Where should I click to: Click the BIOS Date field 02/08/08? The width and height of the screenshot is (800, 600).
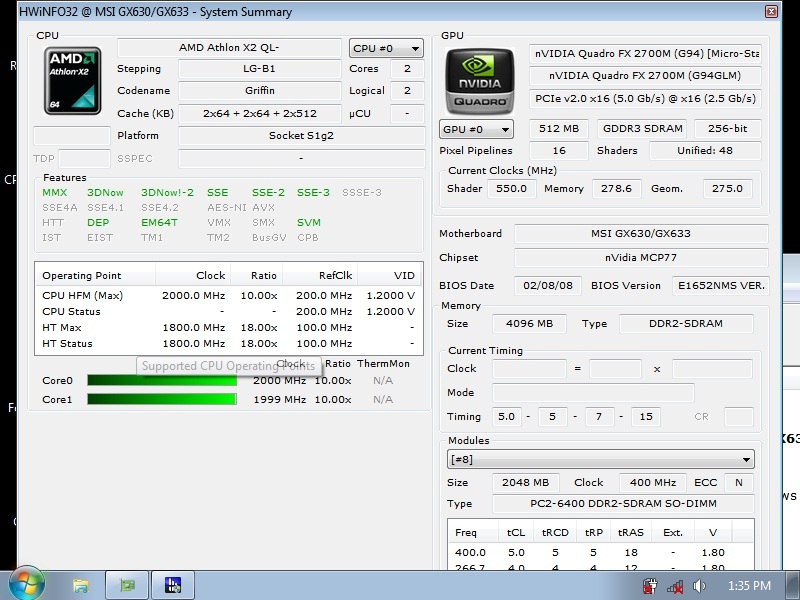[x=548, y=285]
